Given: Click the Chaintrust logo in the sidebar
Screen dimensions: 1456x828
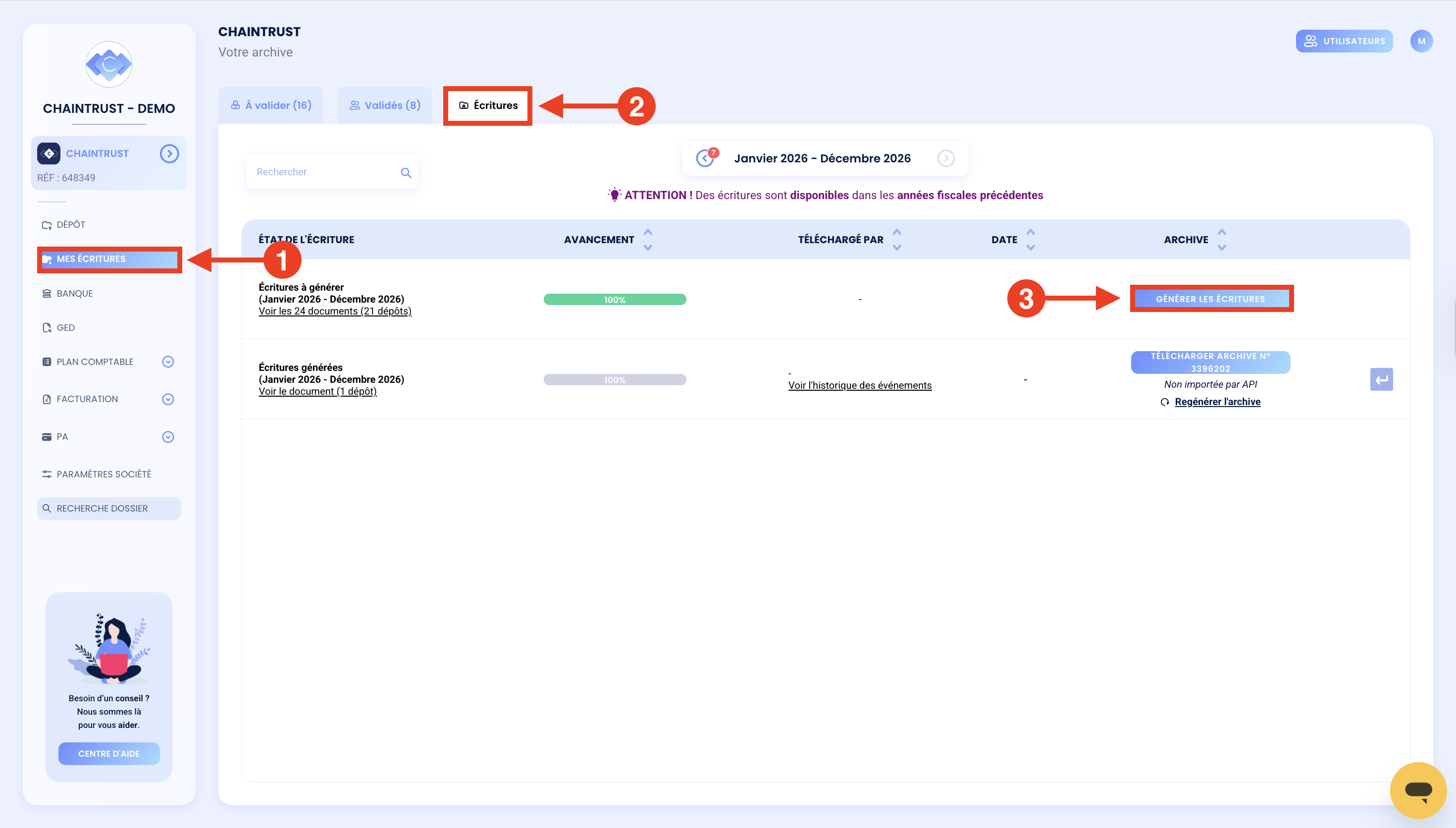Looking at the screenshot, I should (x=108, y=64).
